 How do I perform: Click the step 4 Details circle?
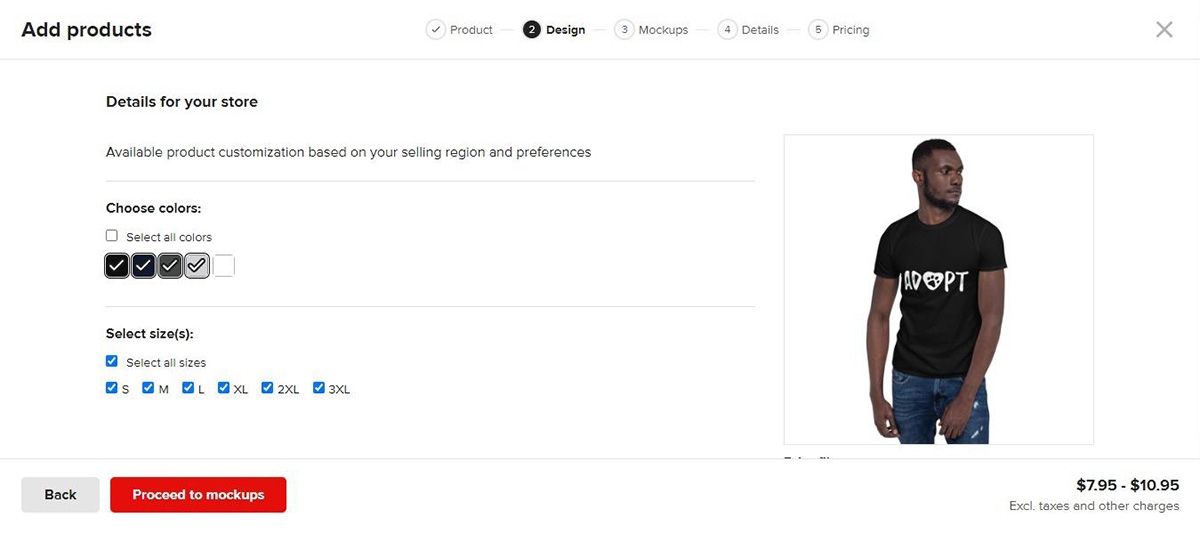point(727,30)
